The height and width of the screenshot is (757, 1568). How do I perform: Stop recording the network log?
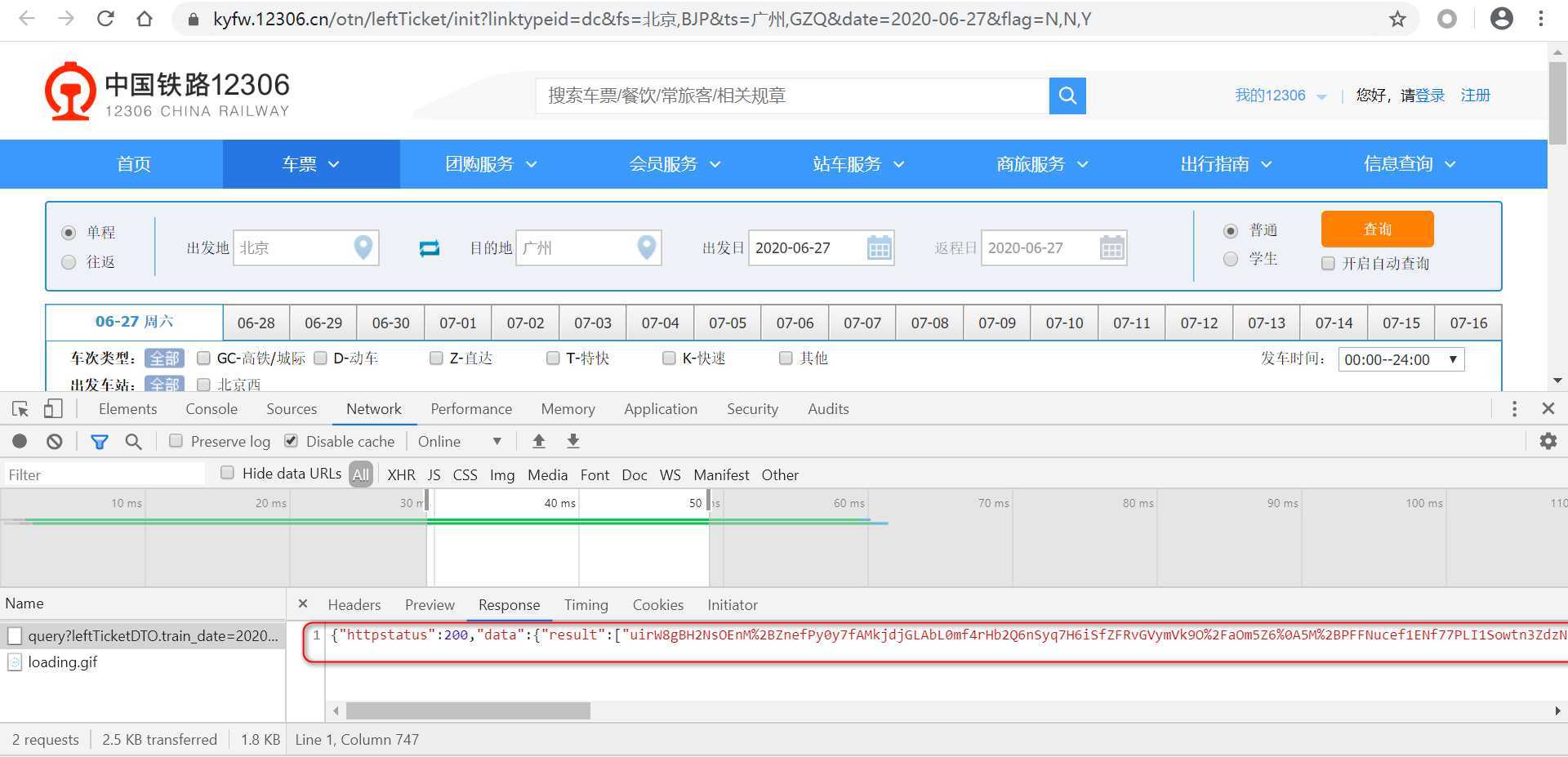[20, 442]
